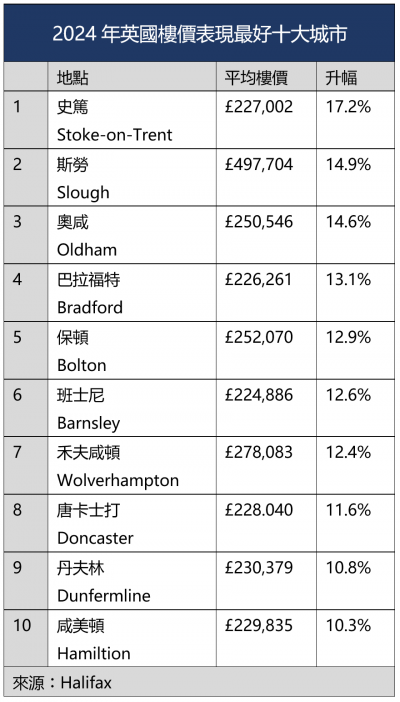Click the Stoke-on-Trent location cell
This screenshot has height=702, width=400.
click(x=132, y=120)
